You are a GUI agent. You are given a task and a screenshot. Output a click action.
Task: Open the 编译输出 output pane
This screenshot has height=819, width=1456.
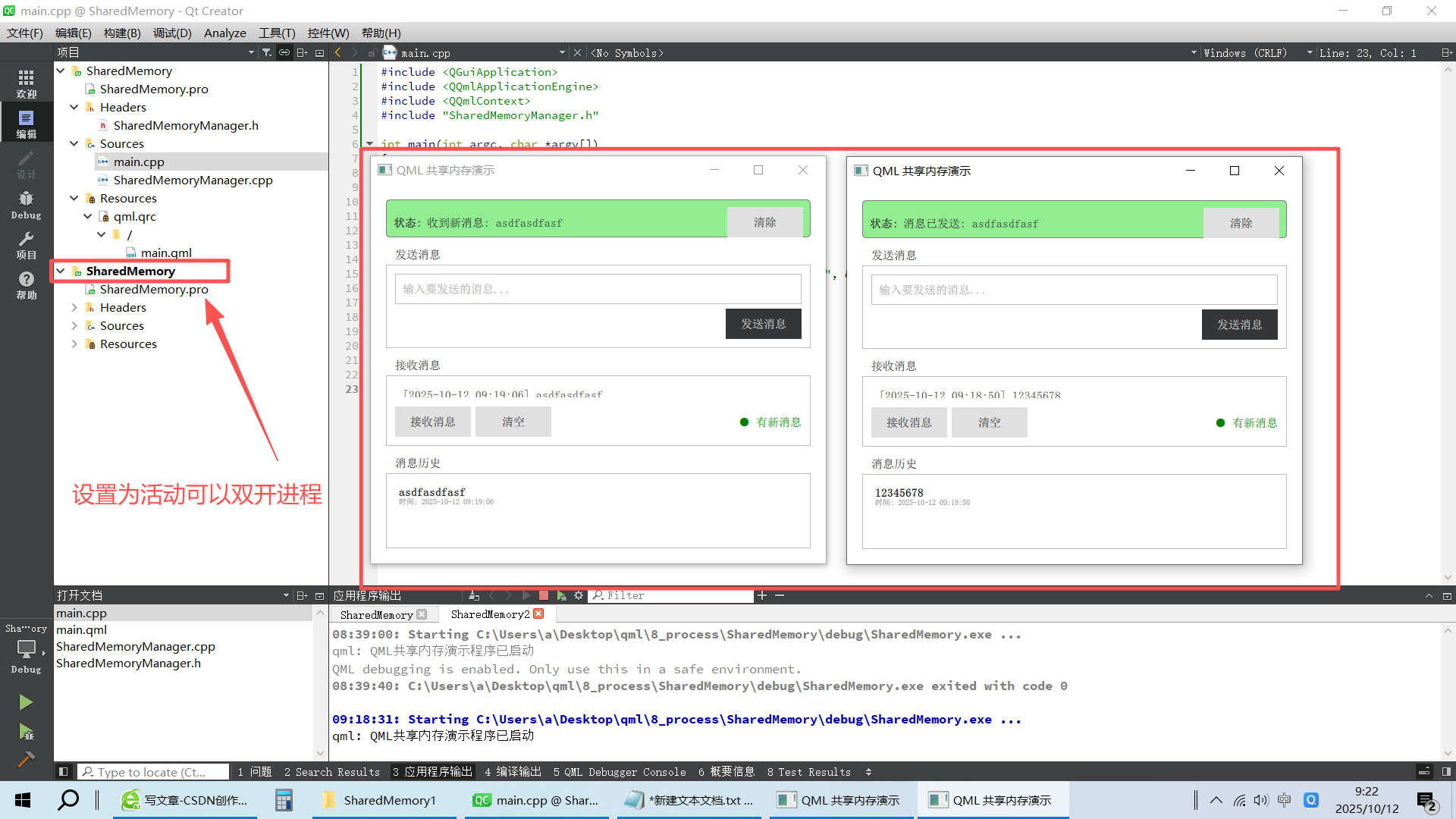(513, 772)
